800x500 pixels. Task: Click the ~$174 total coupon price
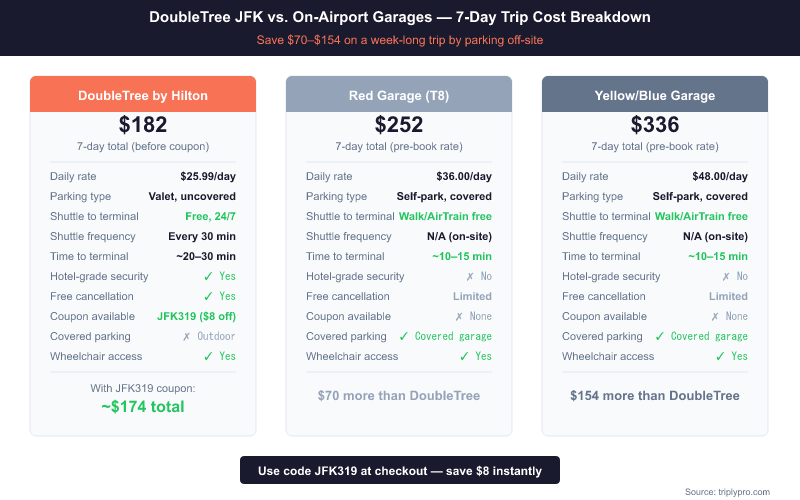point(143,406)
